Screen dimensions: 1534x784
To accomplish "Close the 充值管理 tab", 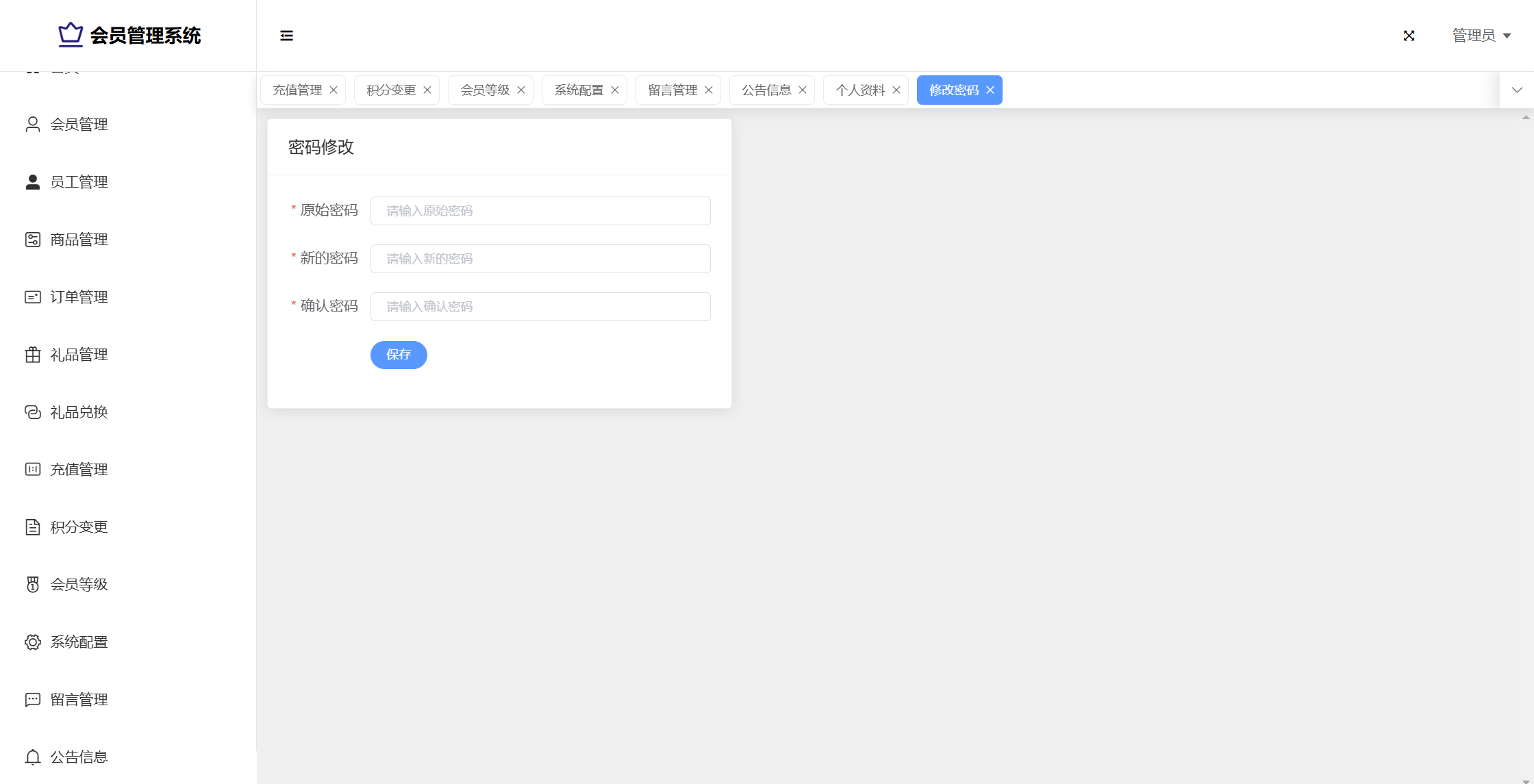I will tap(334, 90).
